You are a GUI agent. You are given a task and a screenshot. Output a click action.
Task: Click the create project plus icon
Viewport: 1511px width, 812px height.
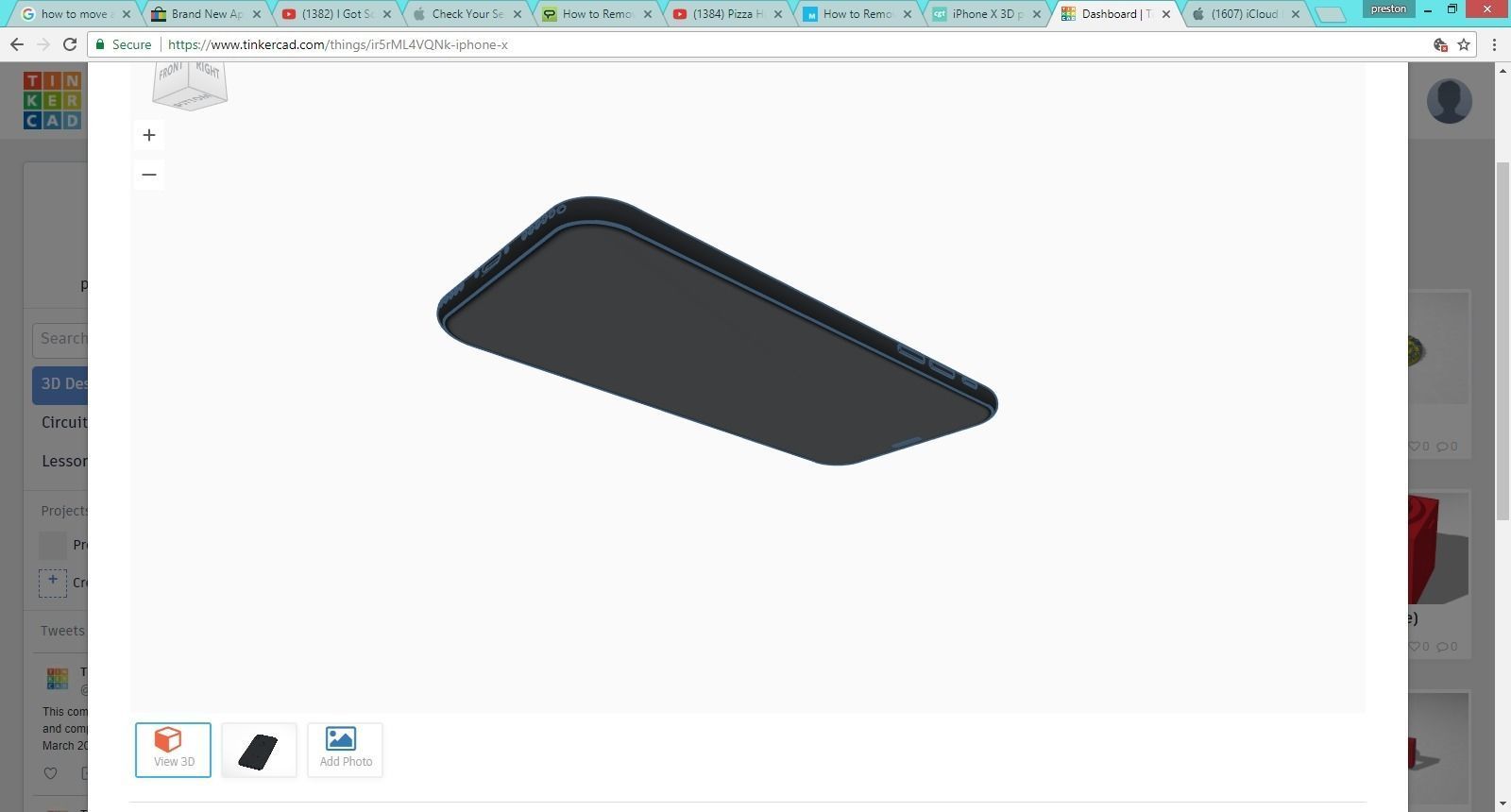pyautogui.click(x=53, y=582)
